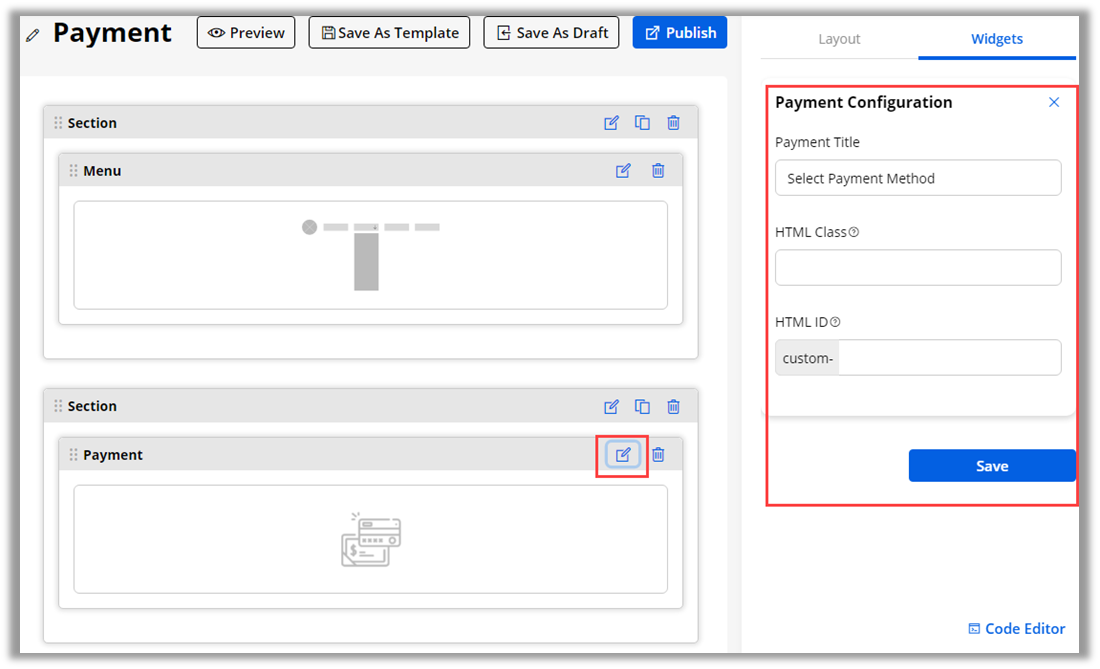Screen dimensions: 1100x669
Task: Open the Code Editor link
Action: (1016, 629)
